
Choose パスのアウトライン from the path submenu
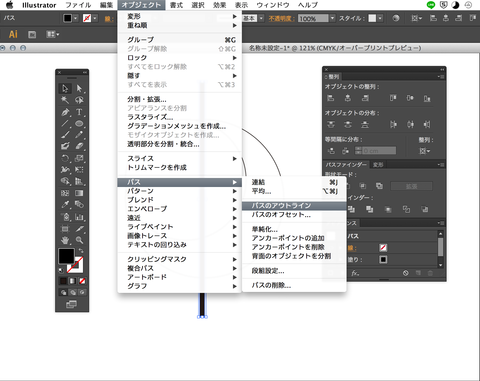(294, 206)
